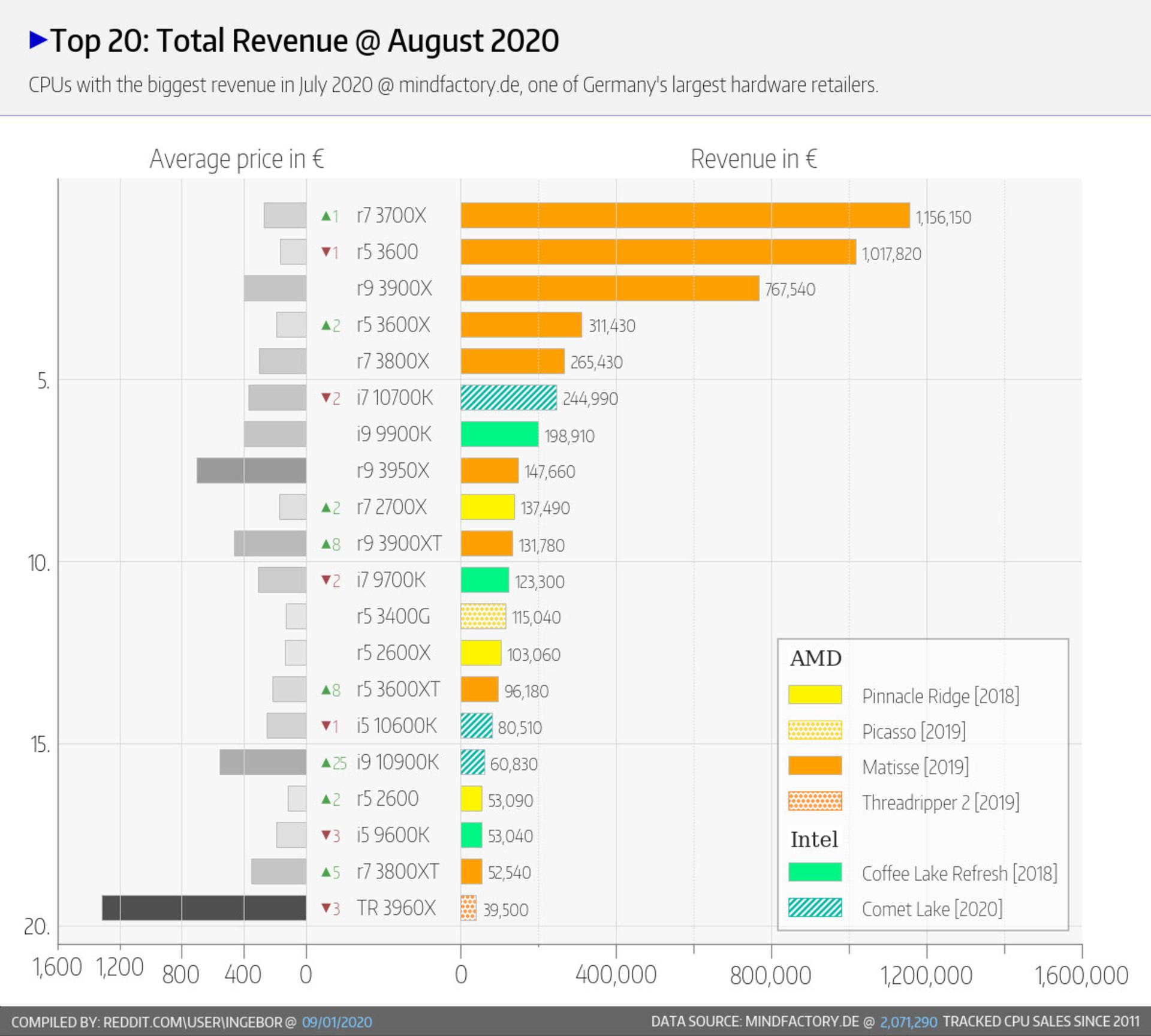Click the r7 3700X revenue bar
1151x1036 pixels.
click(685, 216)
